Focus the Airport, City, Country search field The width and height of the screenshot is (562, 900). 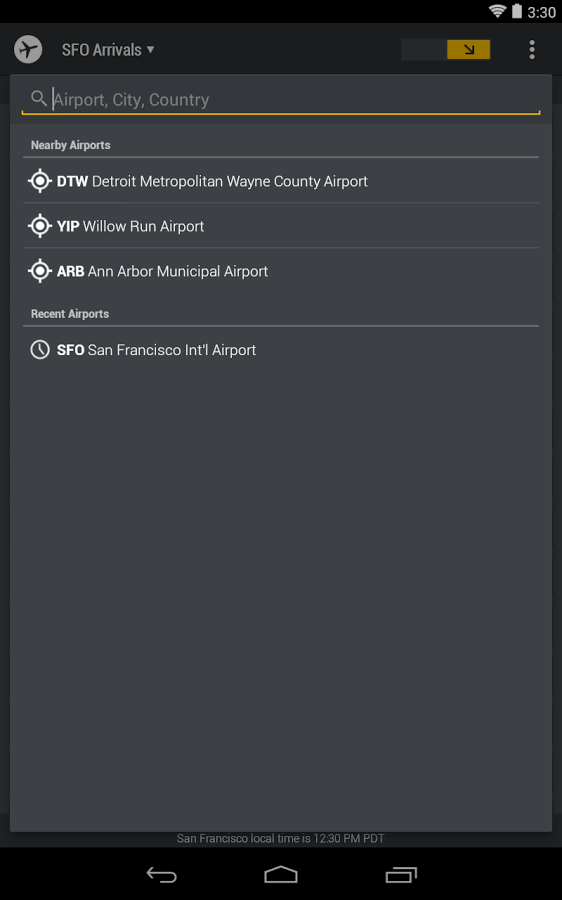pyautogui.click(x=281, y=100)
